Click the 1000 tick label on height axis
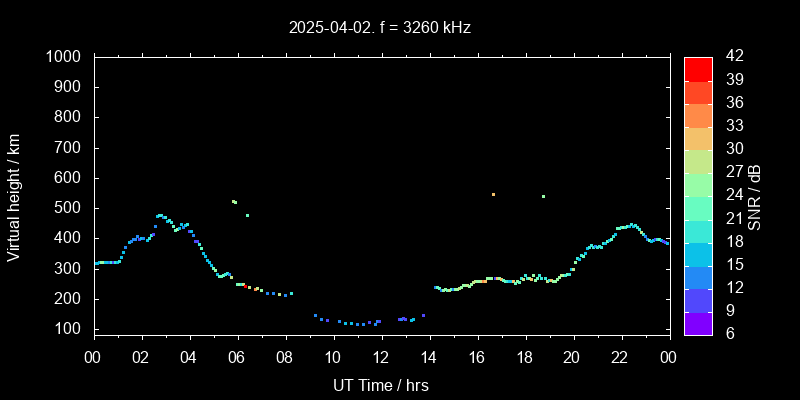The height and width of the screenshot is (400, 800). tap(66, 57)
